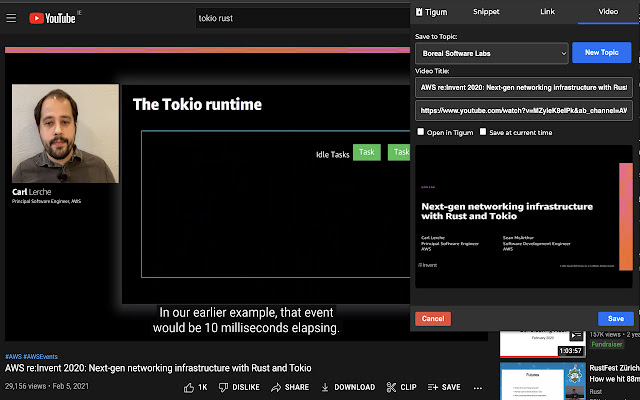Open the RustFest Zürich recommended video thumbnail
The height and width of the screenshot is (400, 640).
[542, 381]
